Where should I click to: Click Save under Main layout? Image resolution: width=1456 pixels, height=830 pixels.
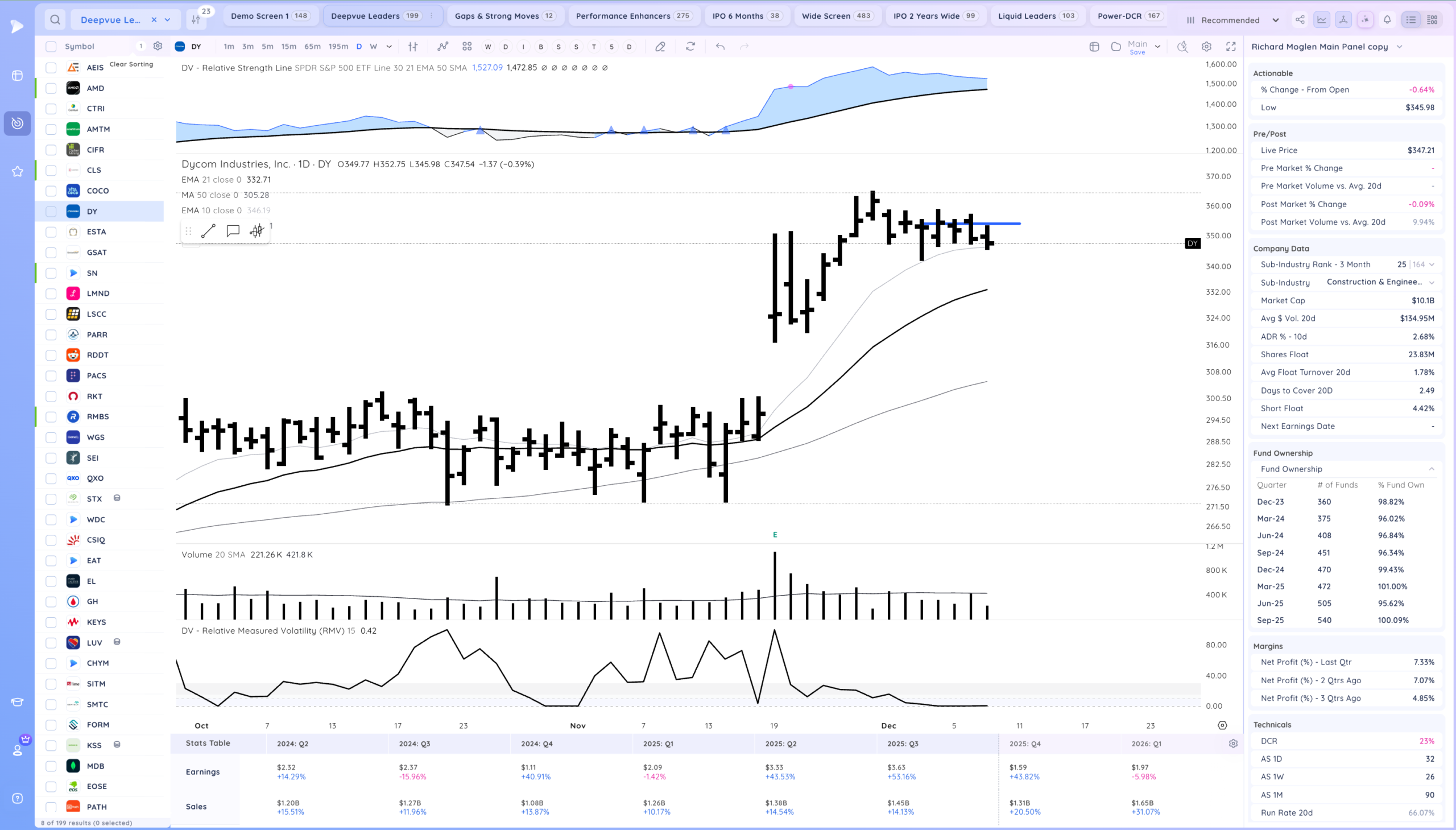[x=1137, y=52]
